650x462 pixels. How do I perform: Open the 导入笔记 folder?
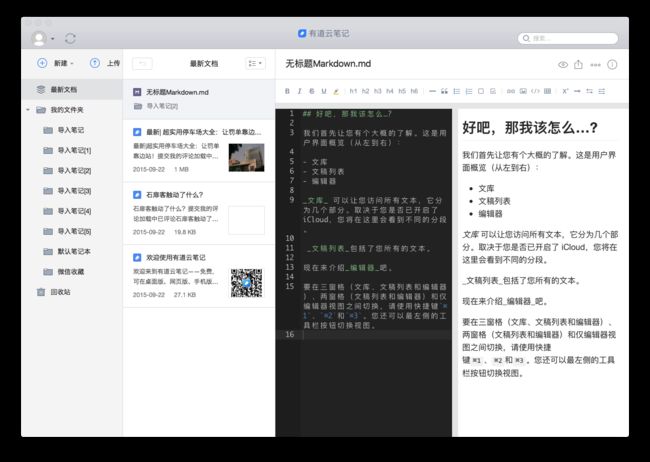tap(72, 130)
